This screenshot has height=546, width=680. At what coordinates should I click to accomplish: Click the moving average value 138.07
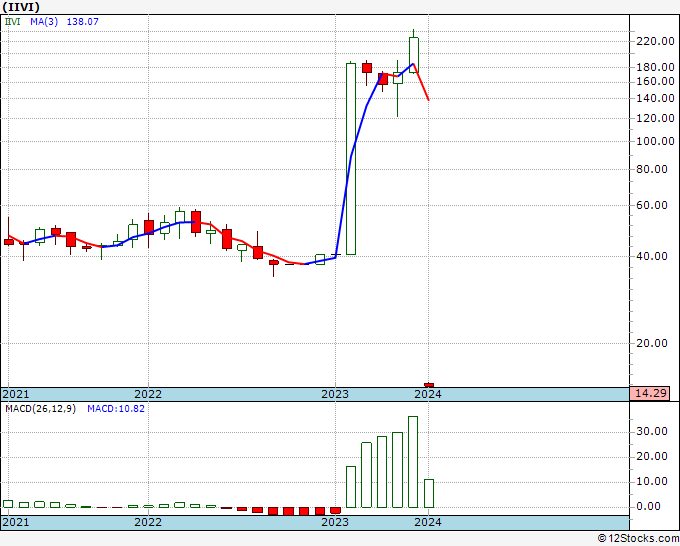82,21
